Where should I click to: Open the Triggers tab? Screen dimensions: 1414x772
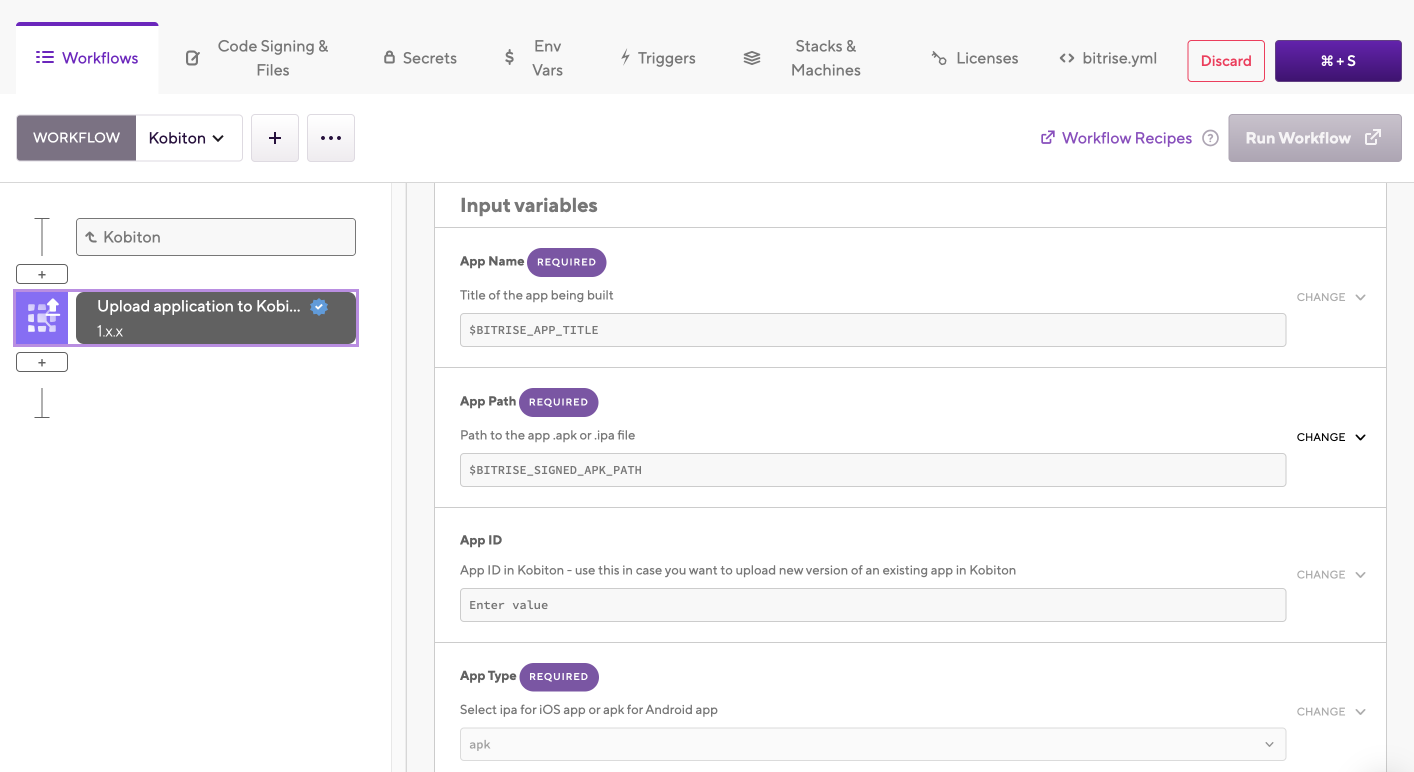[x=658, y=58]
